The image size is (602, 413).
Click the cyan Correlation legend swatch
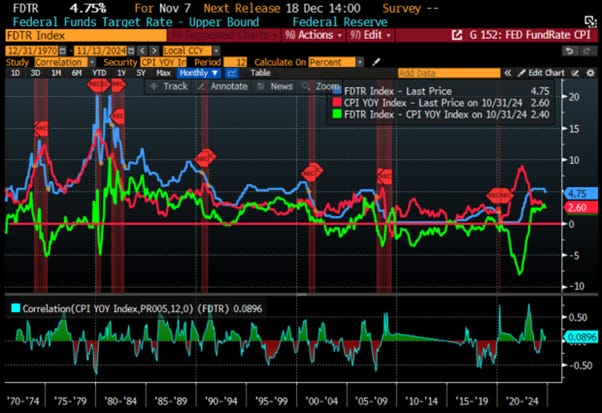click(x=16, y=308)
